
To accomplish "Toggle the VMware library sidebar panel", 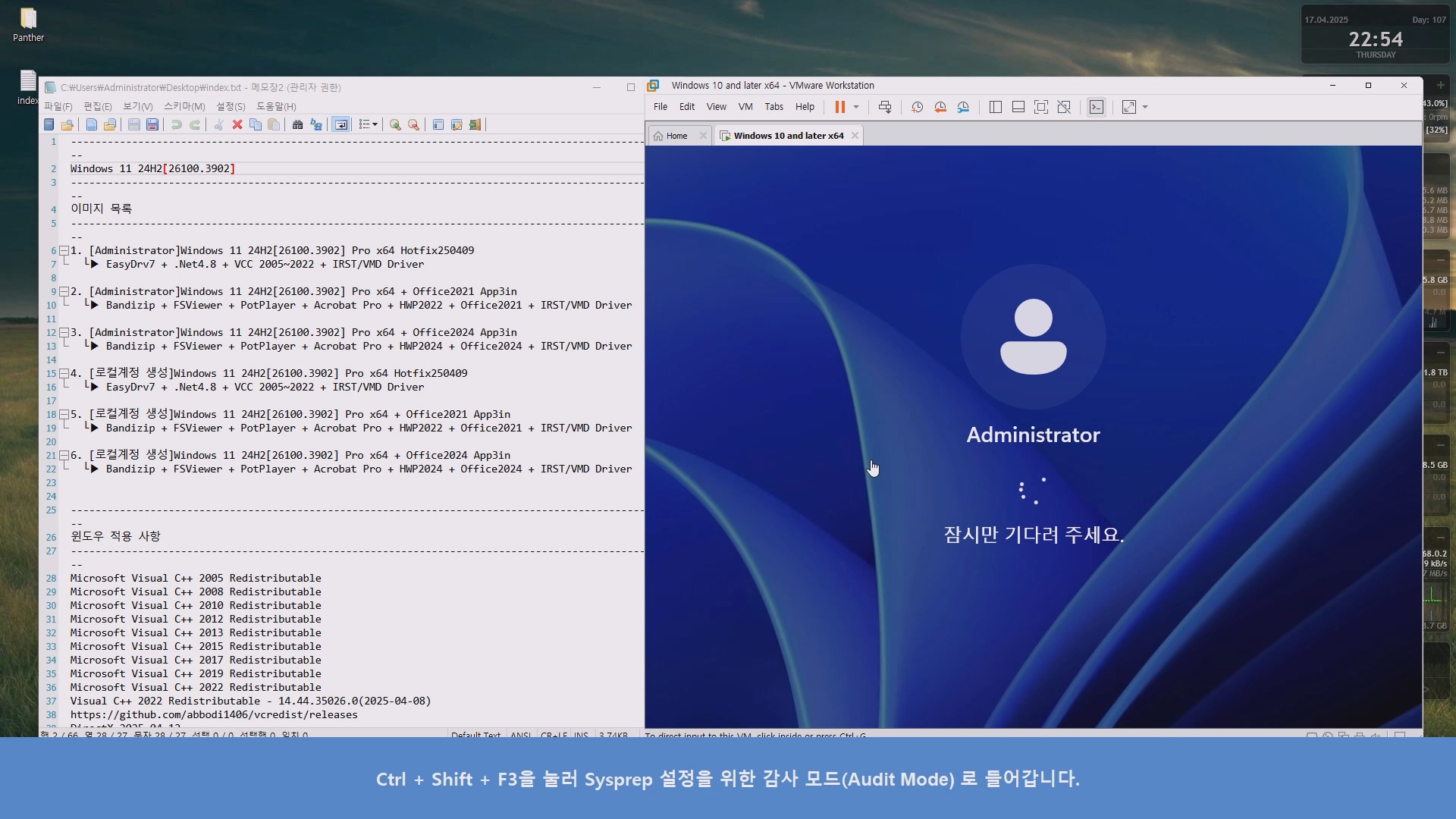I will 996,107.
